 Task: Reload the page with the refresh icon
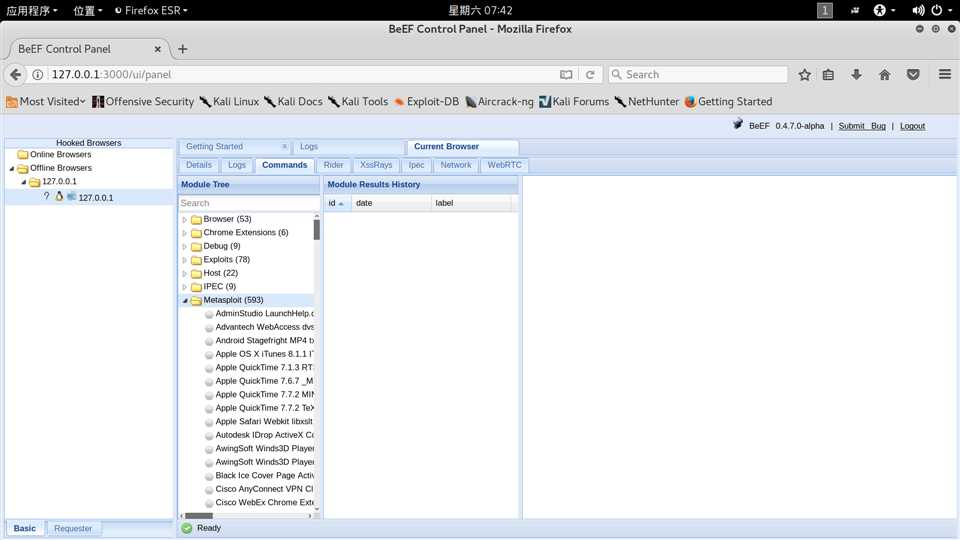click(590, 74)
